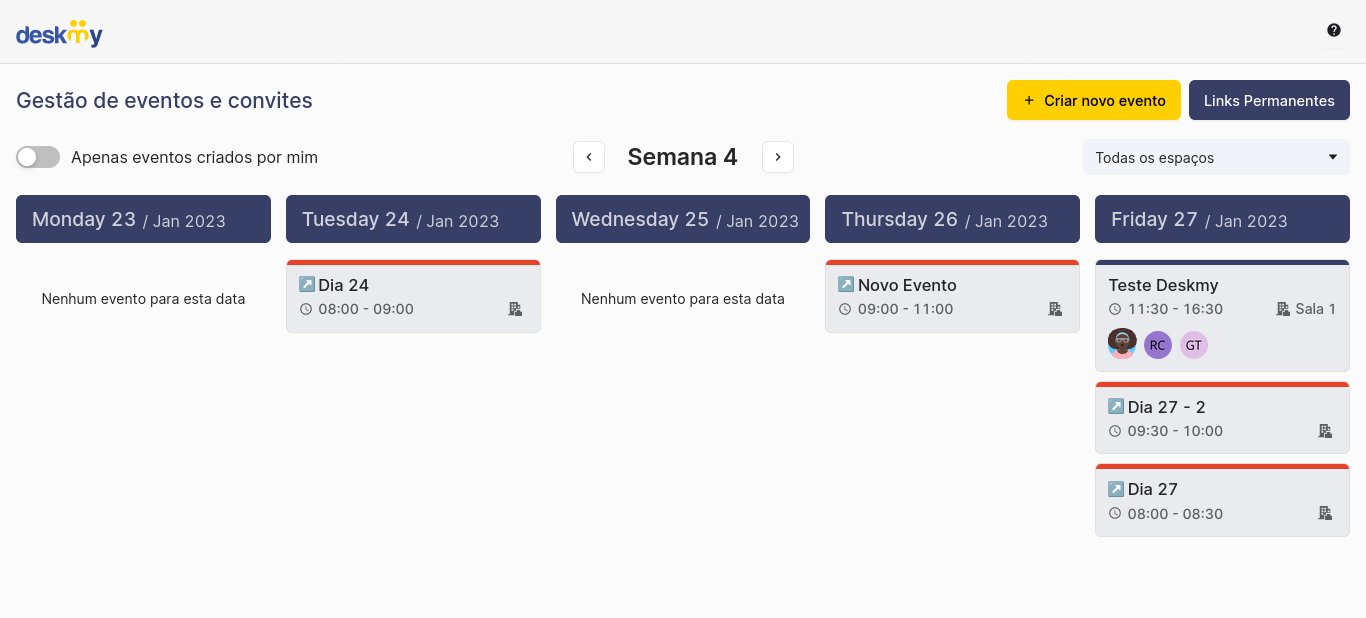Open the Todas os espaços dropdown
The image size is (1366, 618).
tap(1216, 157)
